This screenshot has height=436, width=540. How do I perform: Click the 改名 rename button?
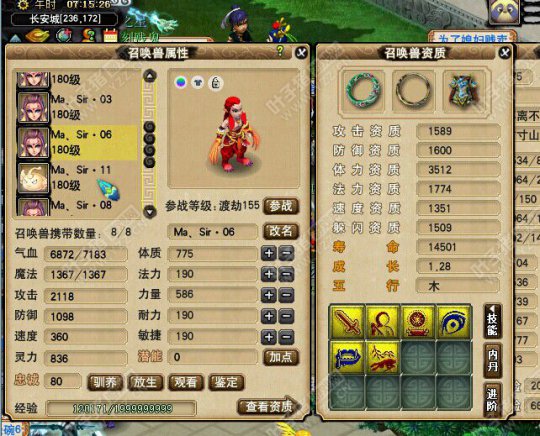pos(281,231)
